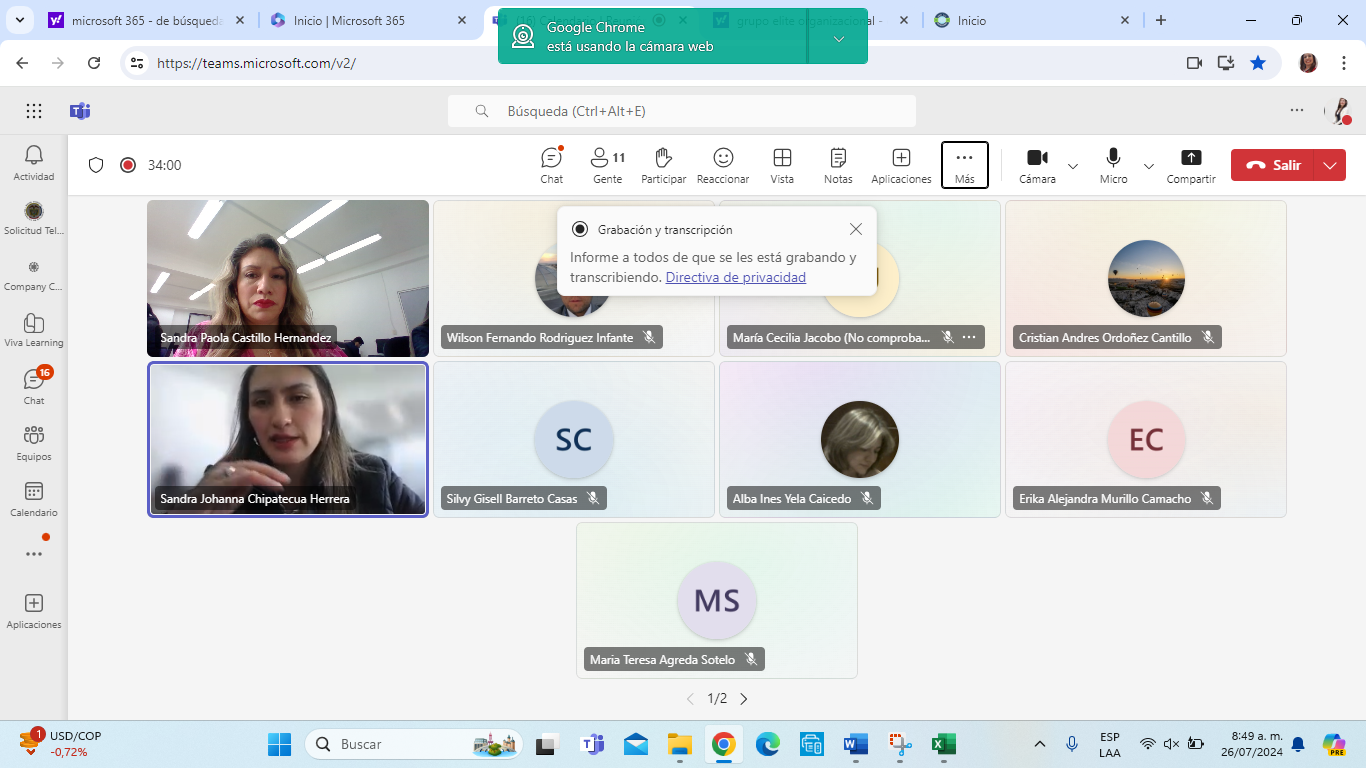Open the Directiva de privacidad link

click(736, 277)
